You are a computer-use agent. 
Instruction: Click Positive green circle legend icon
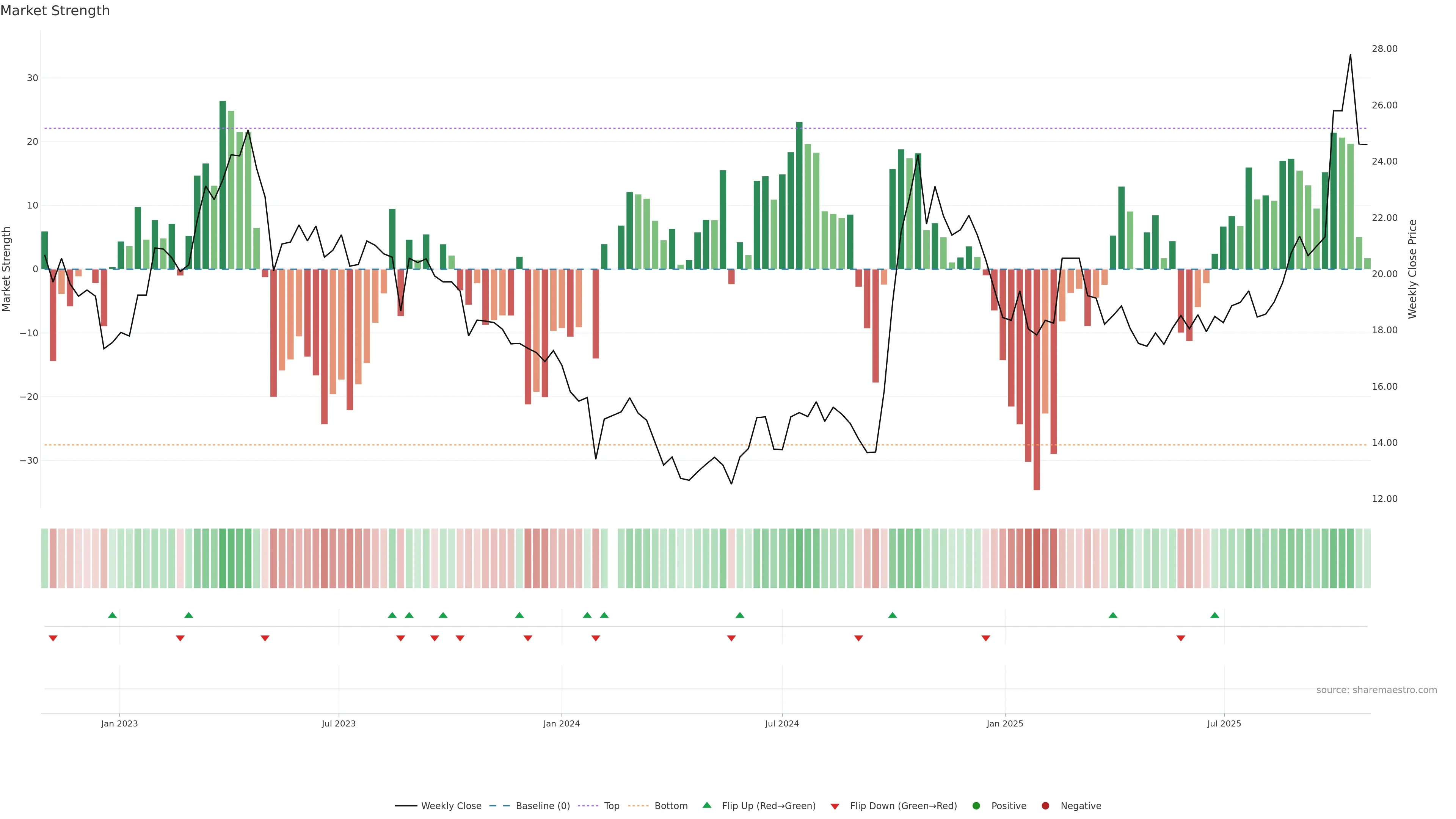pos(976,806)
